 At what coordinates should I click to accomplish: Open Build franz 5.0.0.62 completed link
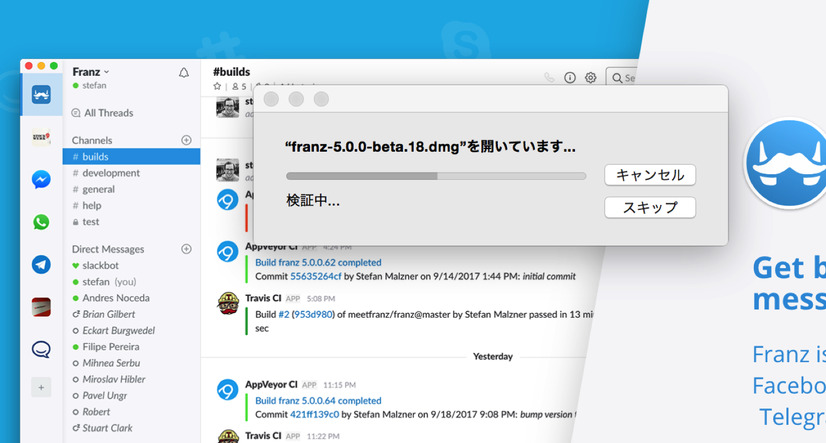pos(318,262)
